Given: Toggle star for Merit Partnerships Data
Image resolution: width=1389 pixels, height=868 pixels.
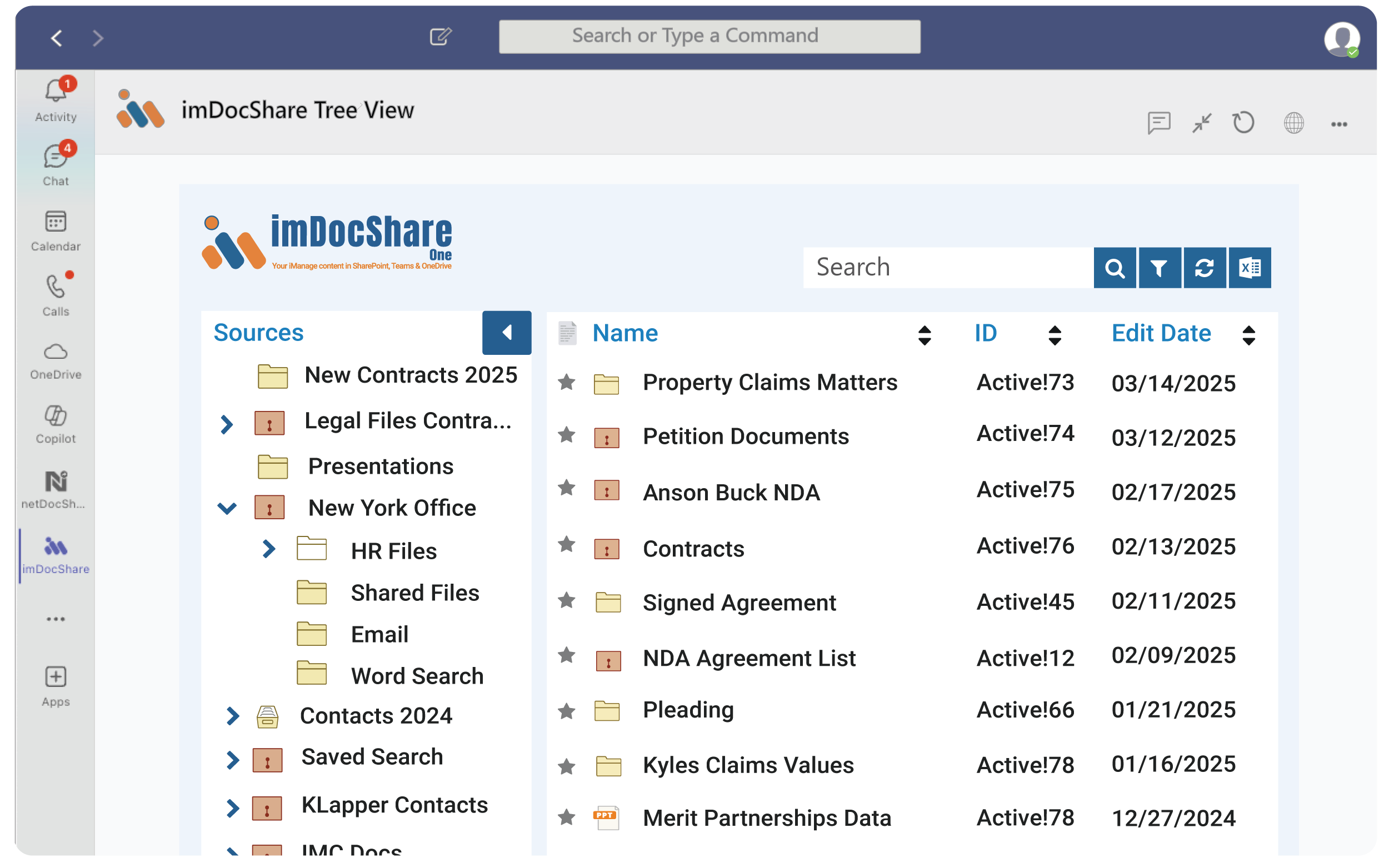Looking at the screenshot, I should 567,817.
